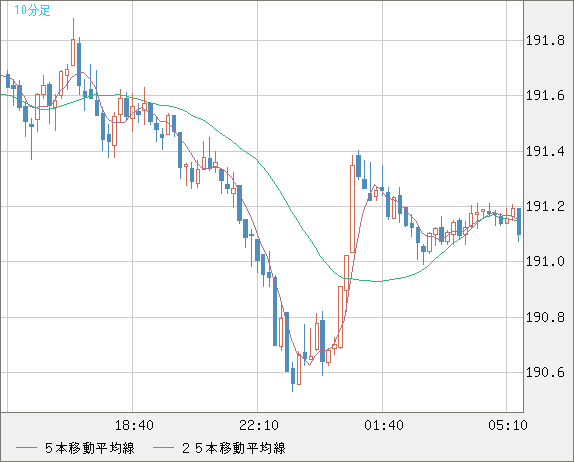Click the 190.6 price axis label
This screenshot has height=462, width=574.
545,372
